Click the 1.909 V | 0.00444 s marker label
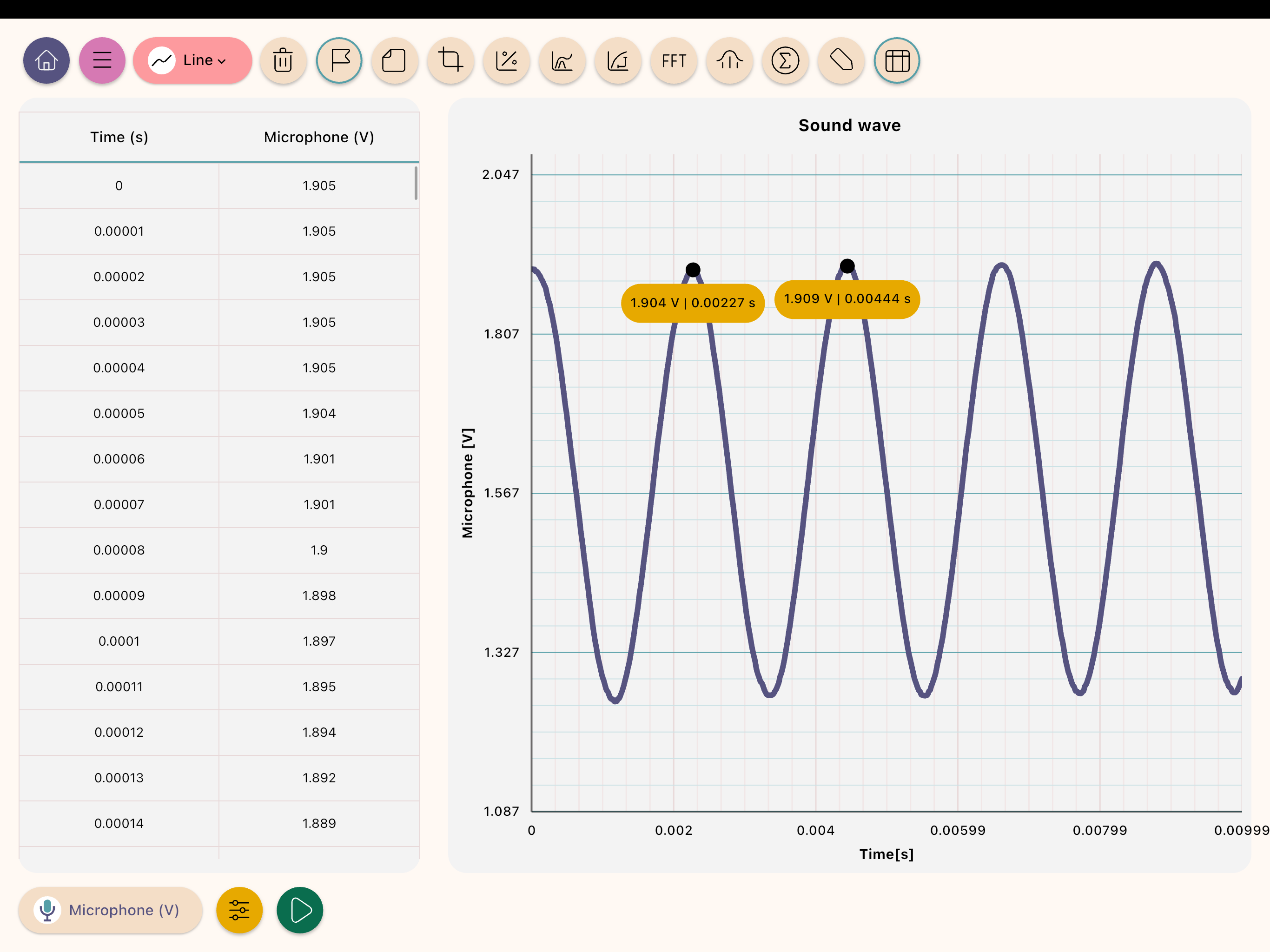The height and width of the screenshot is (952, 1270). point(847,299)
